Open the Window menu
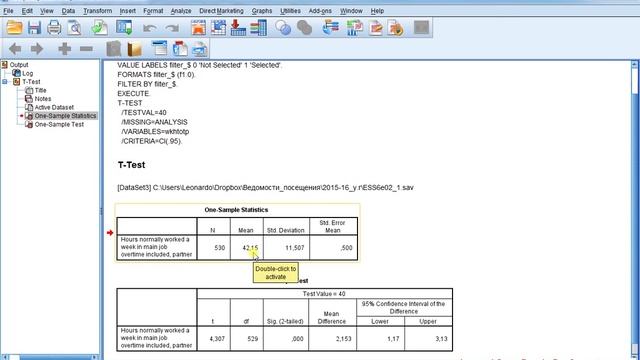Image resolution: width=640 pixels, height=360 pixels. 351,11
